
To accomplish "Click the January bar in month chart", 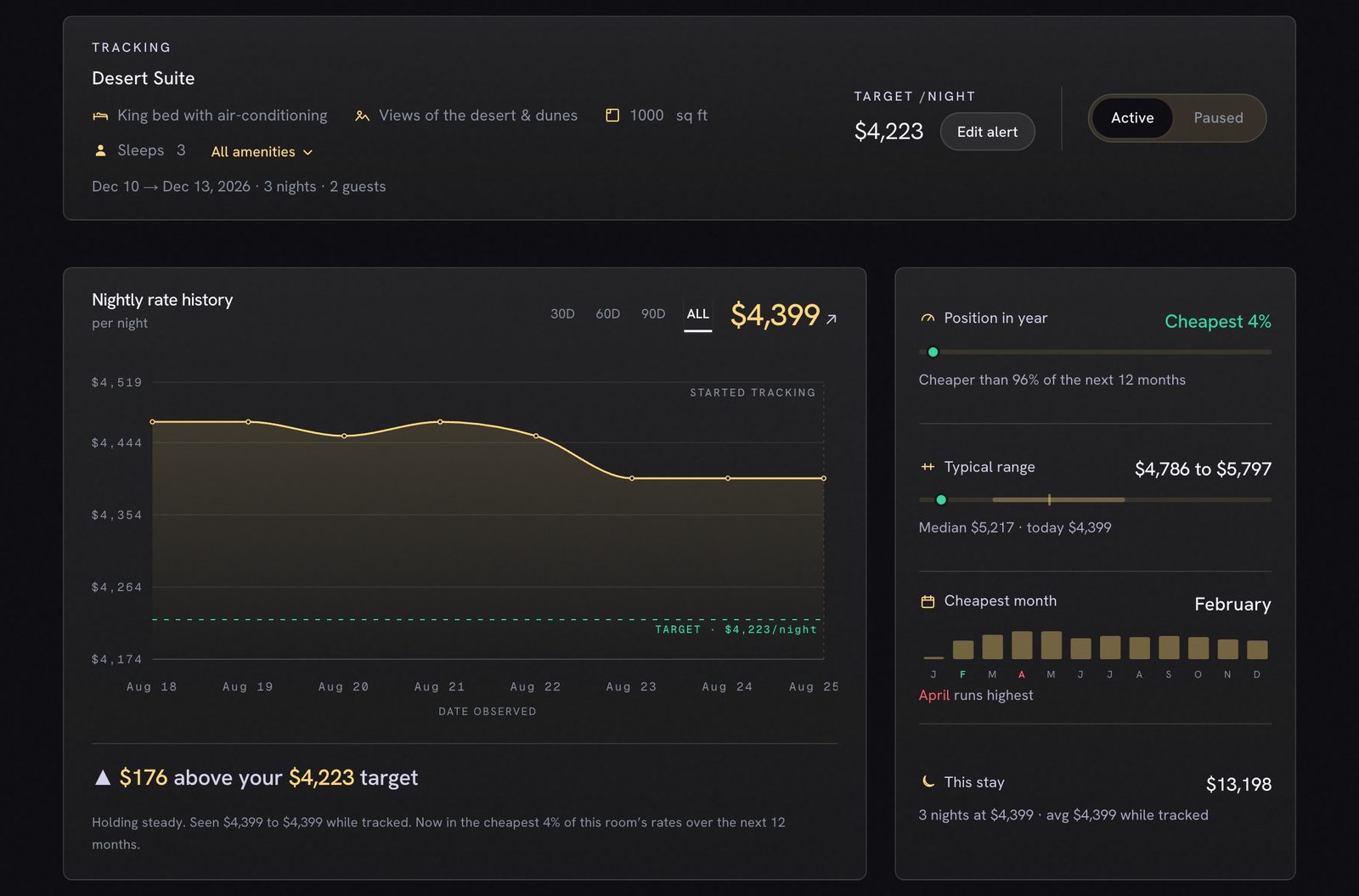I will pyautogui.click(x=933, y=657).
